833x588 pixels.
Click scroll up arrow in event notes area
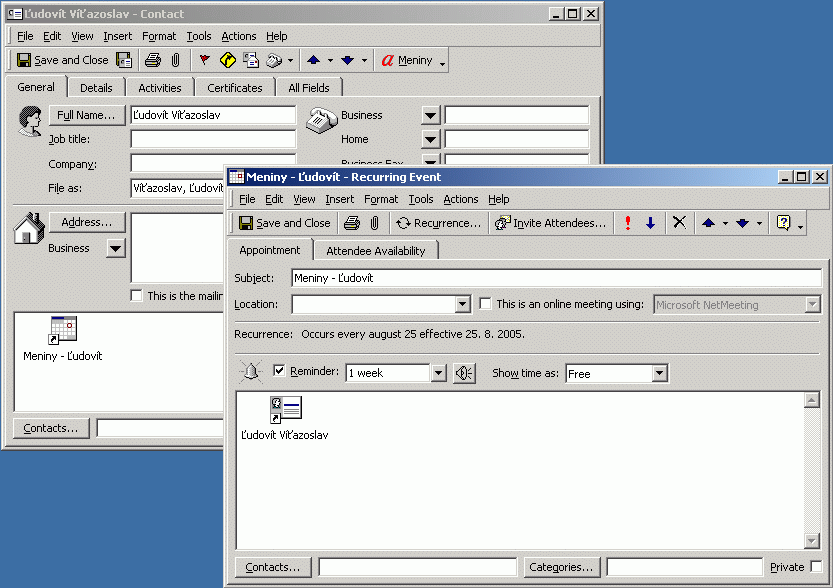812,400
